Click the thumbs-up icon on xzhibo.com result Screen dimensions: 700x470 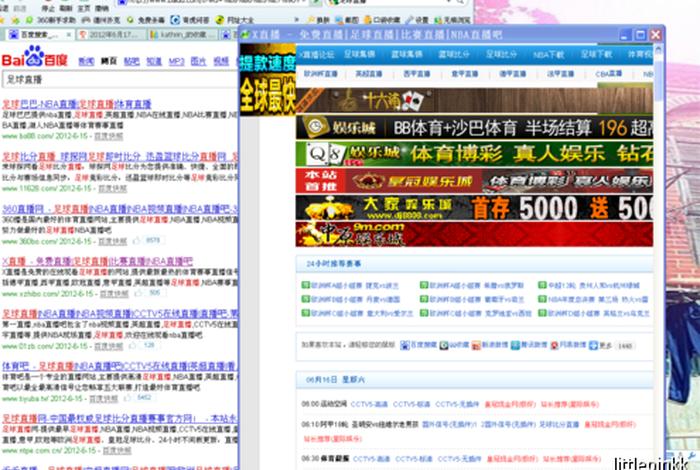click(x=138, y=293)
